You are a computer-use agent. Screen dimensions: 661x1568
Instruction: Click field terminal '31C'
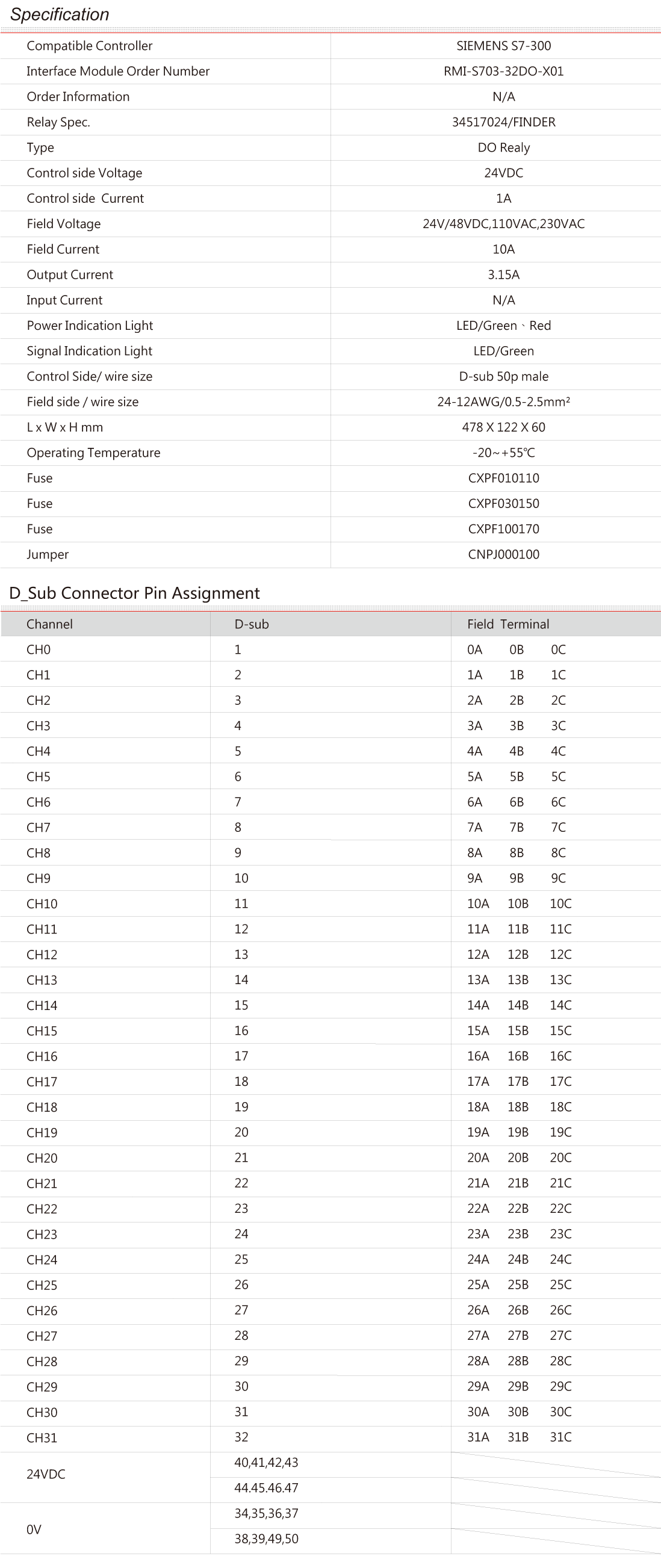(560, 1437)
